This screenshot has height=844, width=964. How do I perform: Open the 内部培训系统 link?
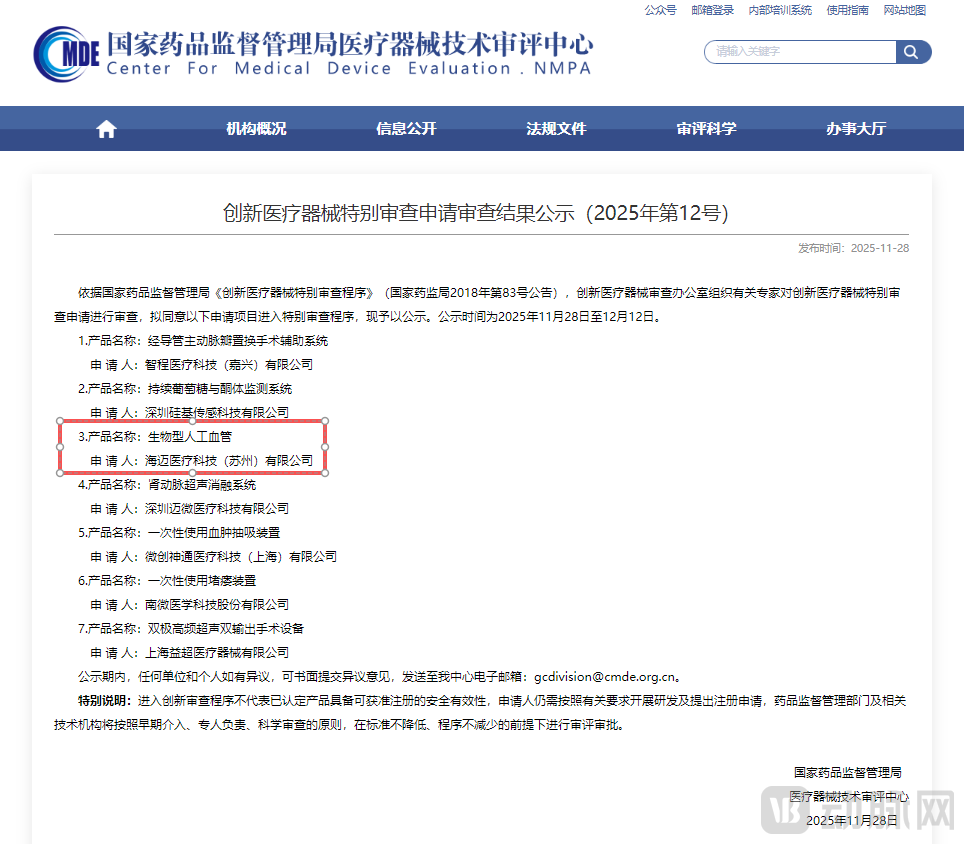point(780,10)
